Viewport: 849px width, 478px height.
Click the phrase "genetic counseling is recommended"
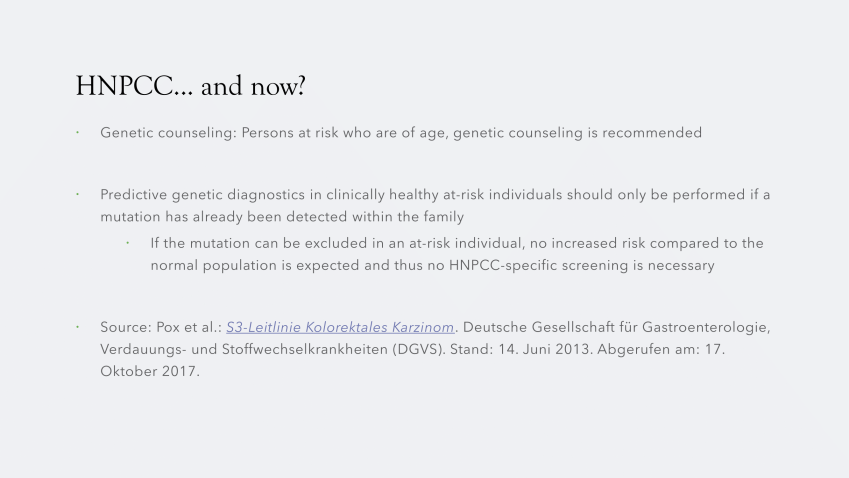click(577, 133)
